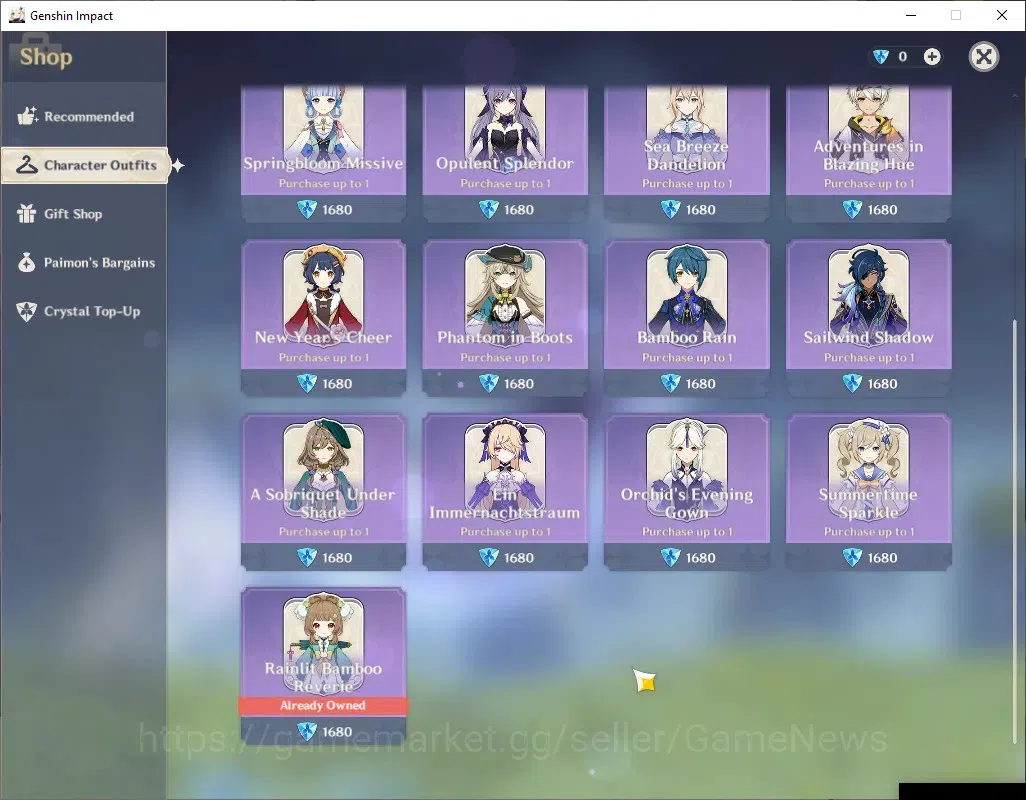Select the Springbloom Missive outfit portrait

323,128
